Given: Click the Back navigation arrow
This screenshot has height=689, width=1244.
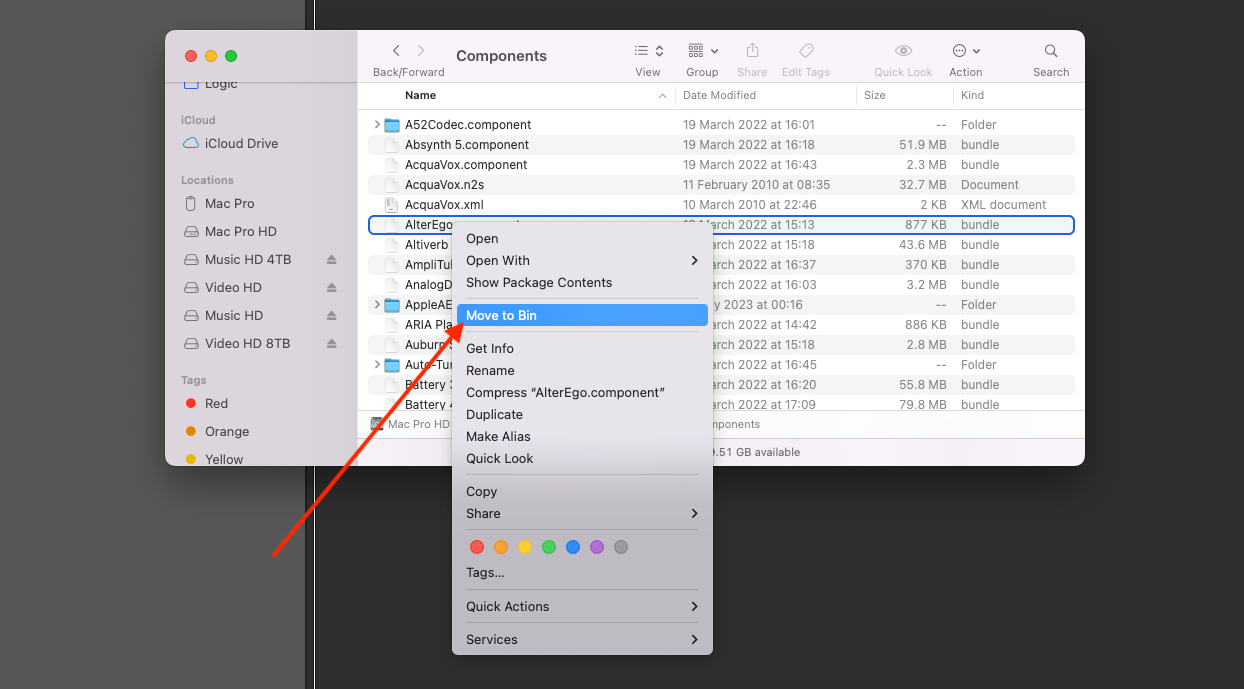Looking at the screenshot, I should (x=395, y=50).
